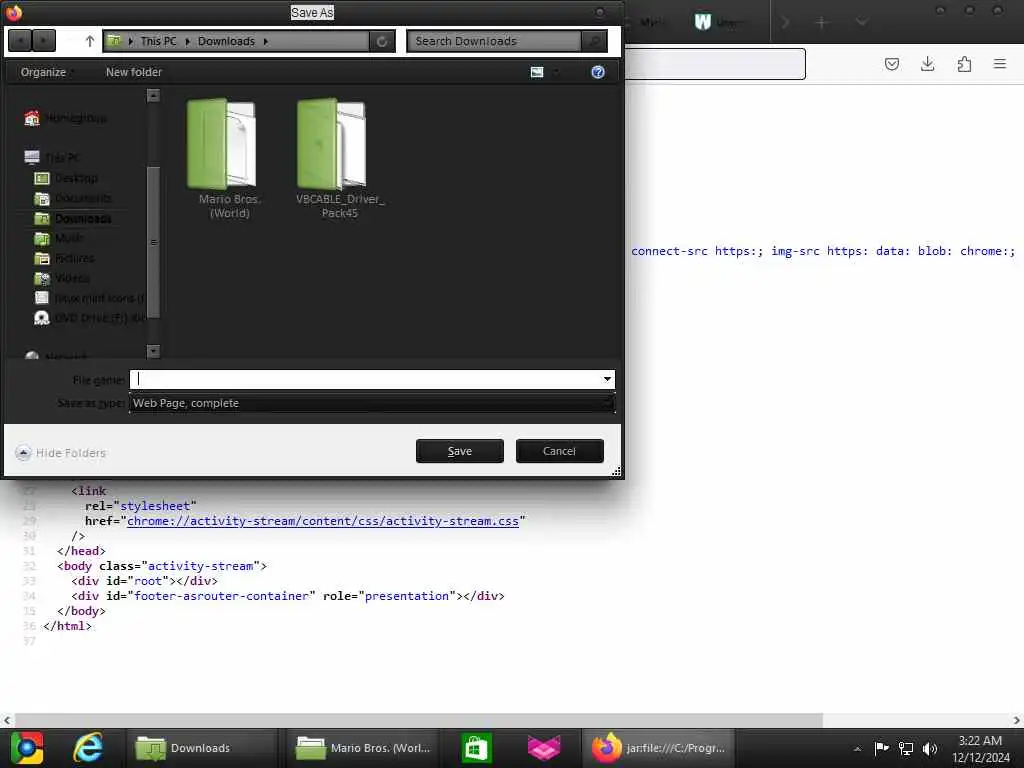Viewport: 1024px width, 768px height.
Task: Open the Save as type combo box
Action: (x=372, y=403)
